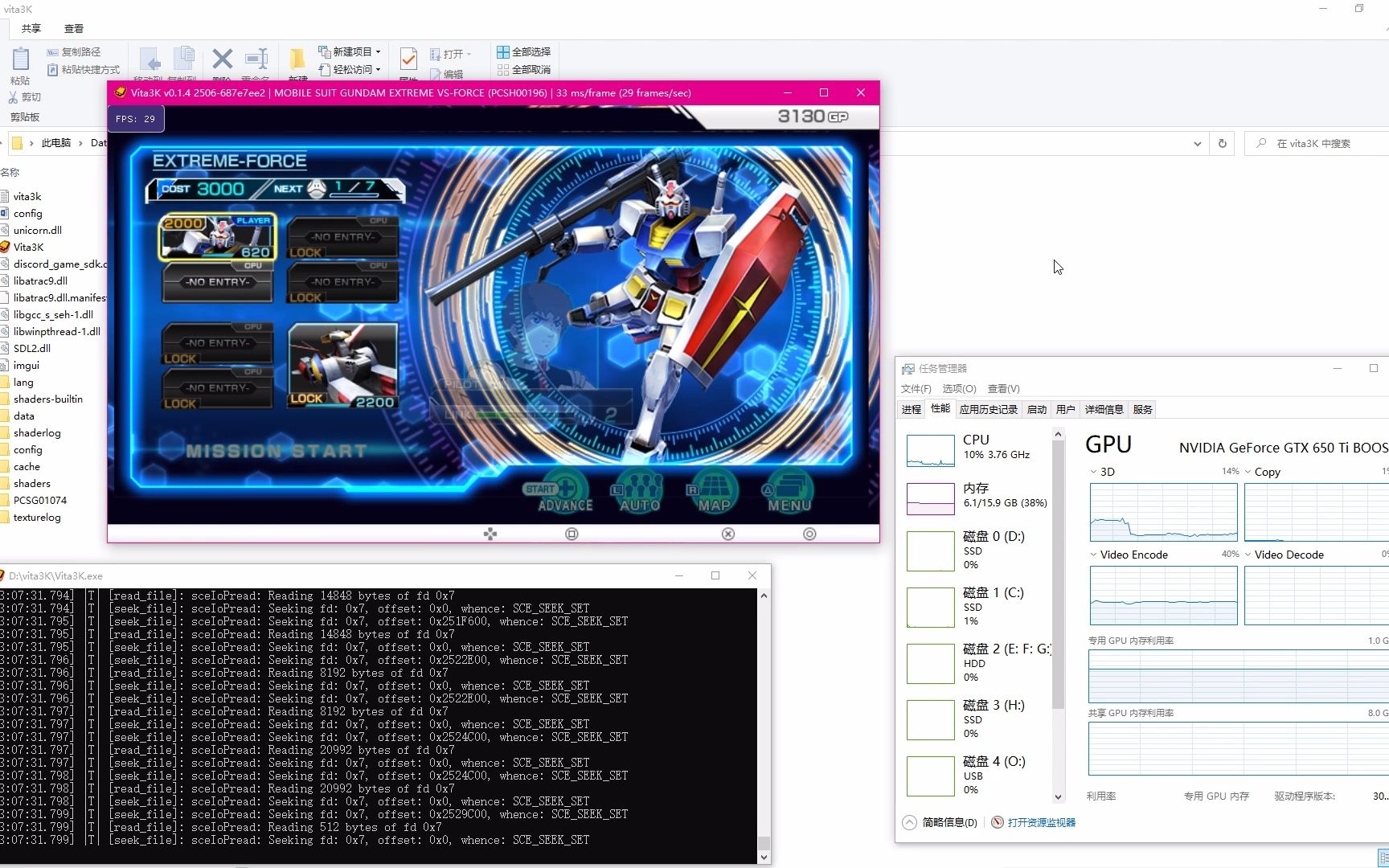The width and height of the screenshot is (1389, 868).
Task: Click the Paste icon in Explorer ribbon
Action: [x=20, y=59]
